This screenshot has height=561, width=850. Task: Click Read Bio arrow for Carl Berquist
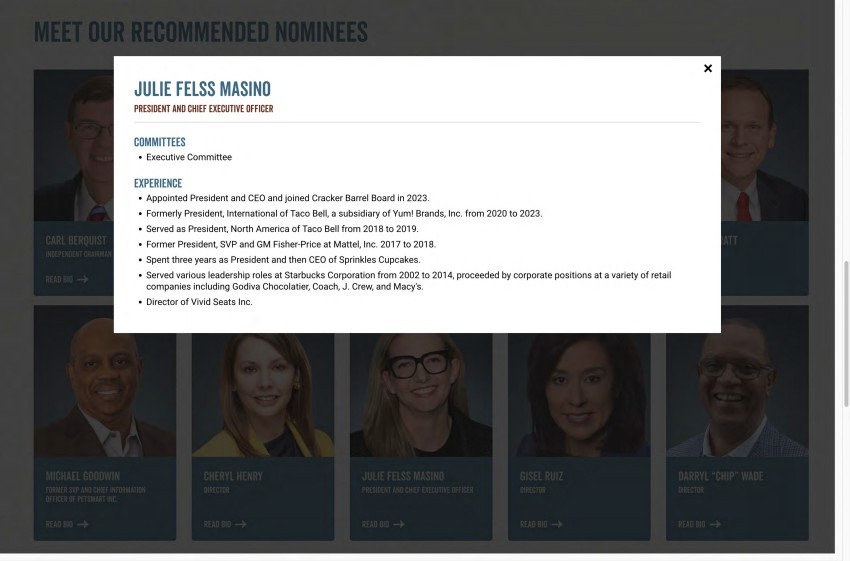pyautogui.click(x=82, y=279)
